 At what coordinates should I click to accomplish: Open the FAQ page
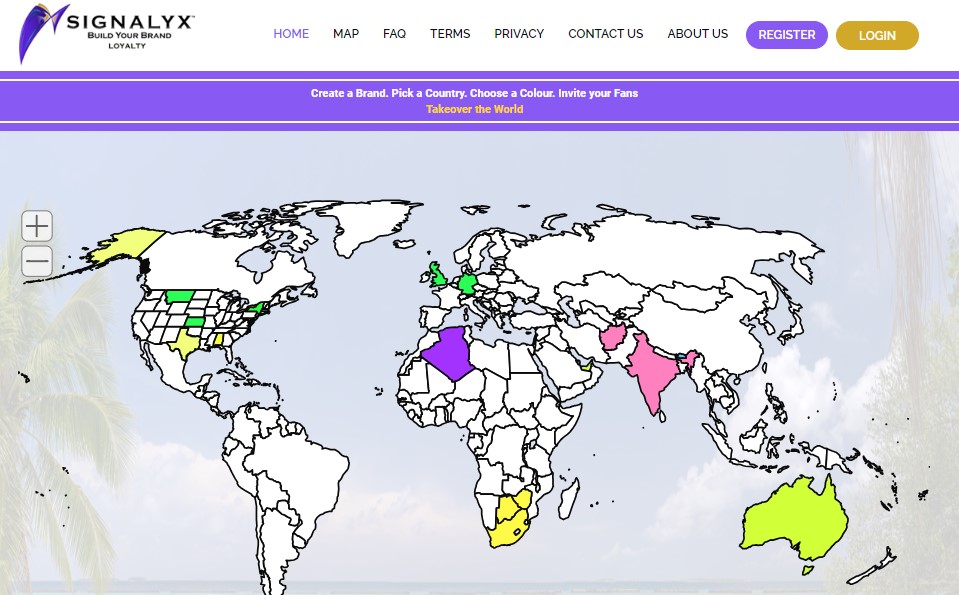(394, 33)
